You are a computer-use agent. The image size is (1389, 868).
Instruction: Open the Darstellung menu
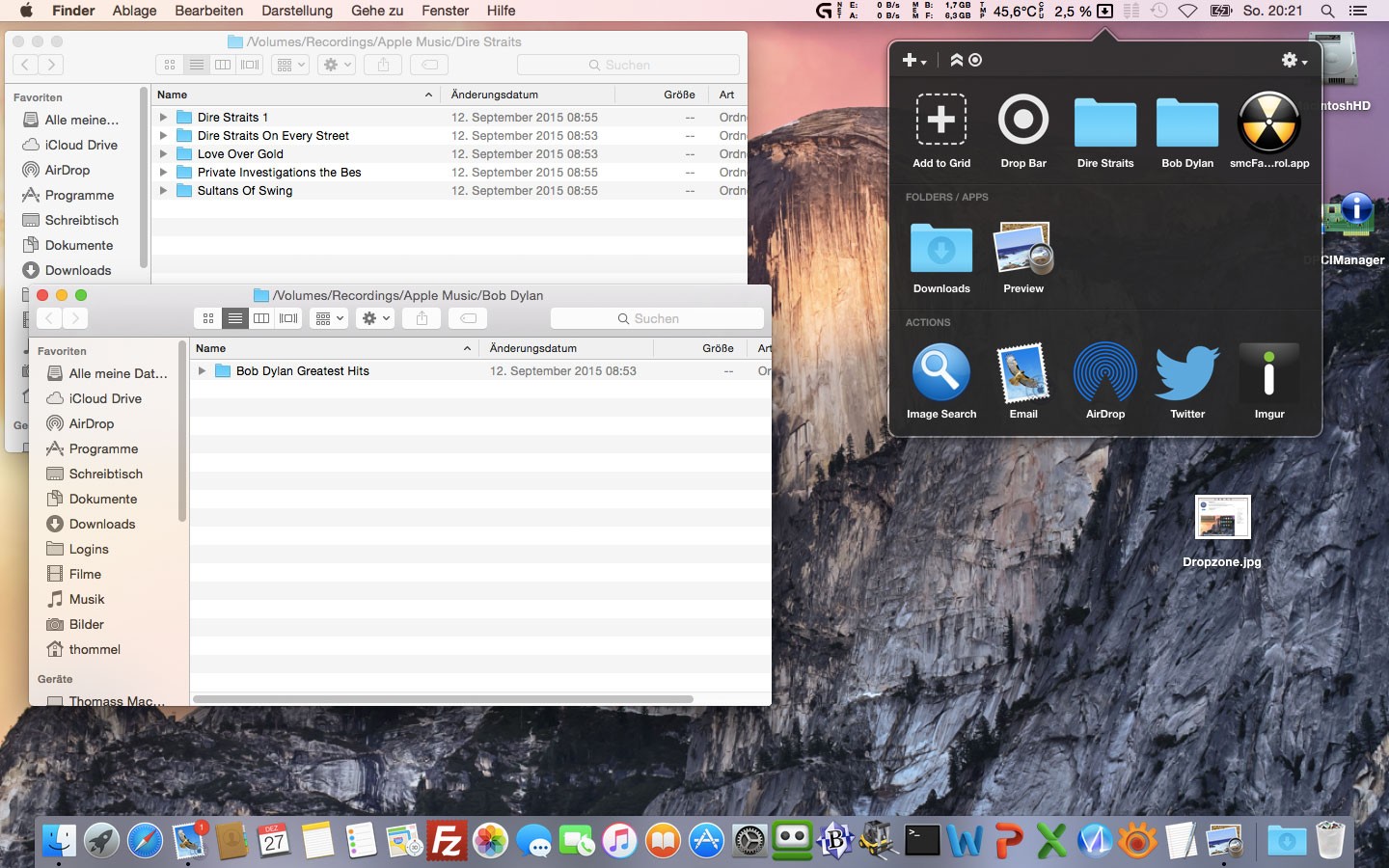coord(296,11)
